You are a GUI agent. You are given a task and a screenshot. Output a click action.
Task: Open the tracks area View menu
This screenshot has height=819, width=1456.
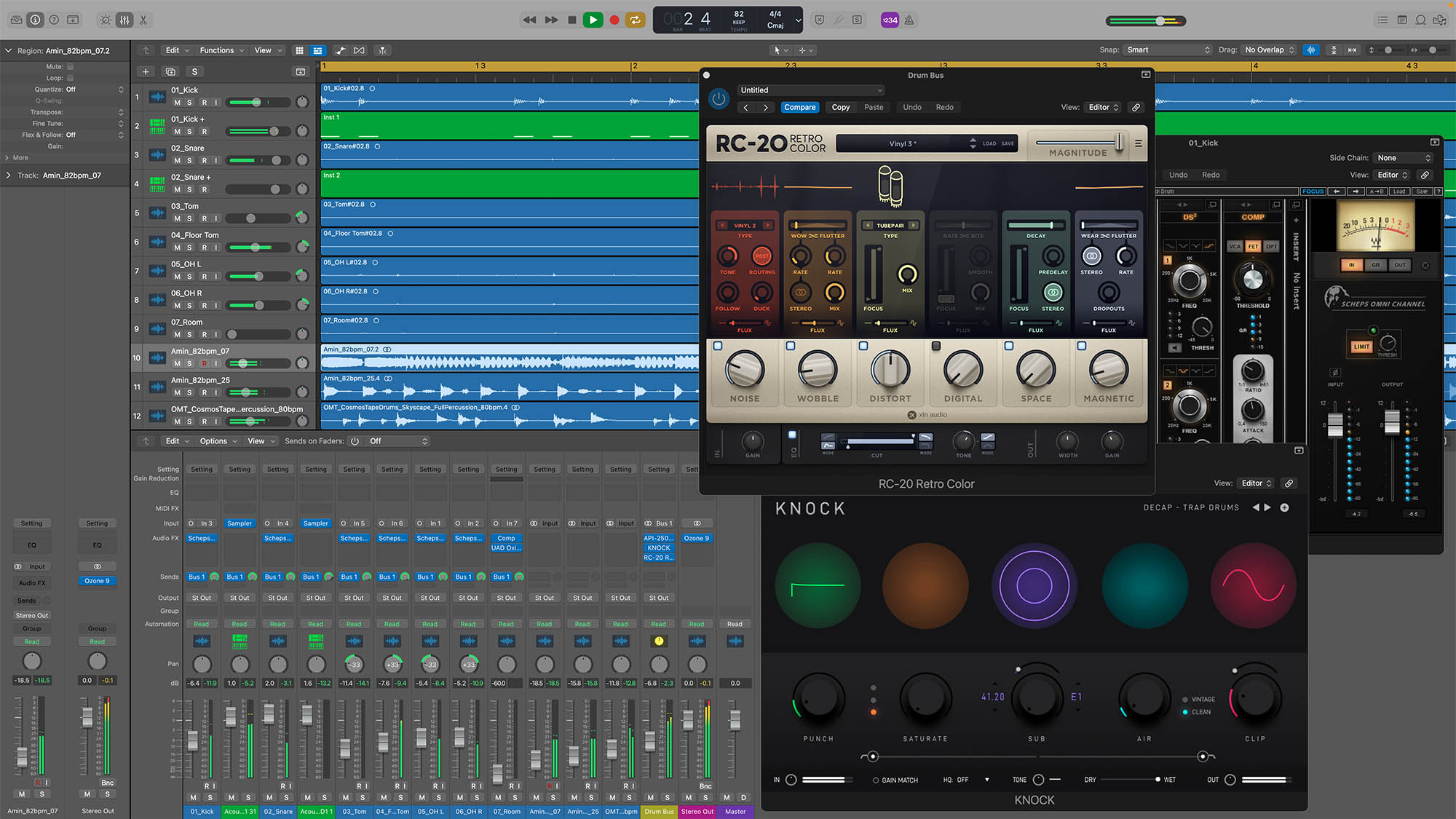[267, 50]
